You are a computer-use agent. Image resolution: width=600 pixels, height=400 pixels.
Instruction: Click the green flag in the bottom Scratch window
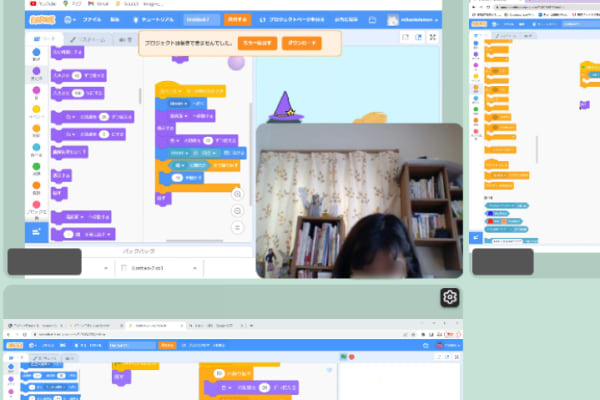pyautogui.click(x=342, y=356)
